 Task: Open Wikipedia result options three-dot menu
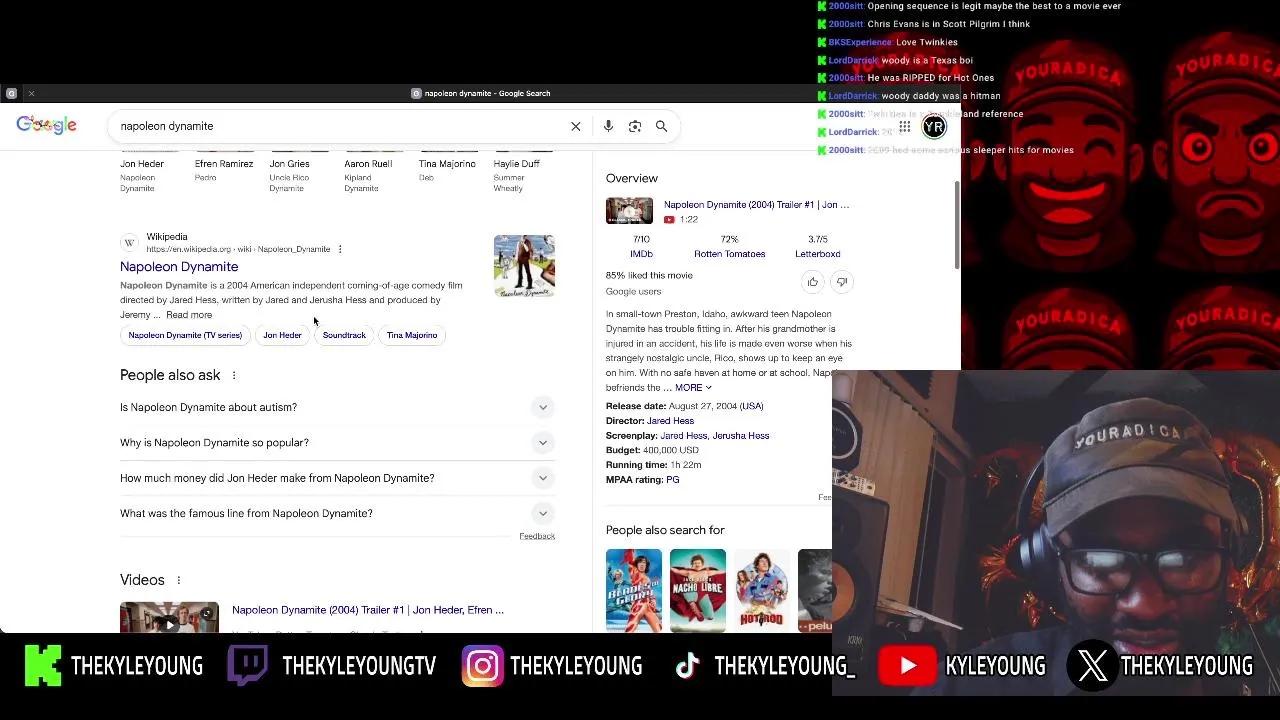click(340, 249)
